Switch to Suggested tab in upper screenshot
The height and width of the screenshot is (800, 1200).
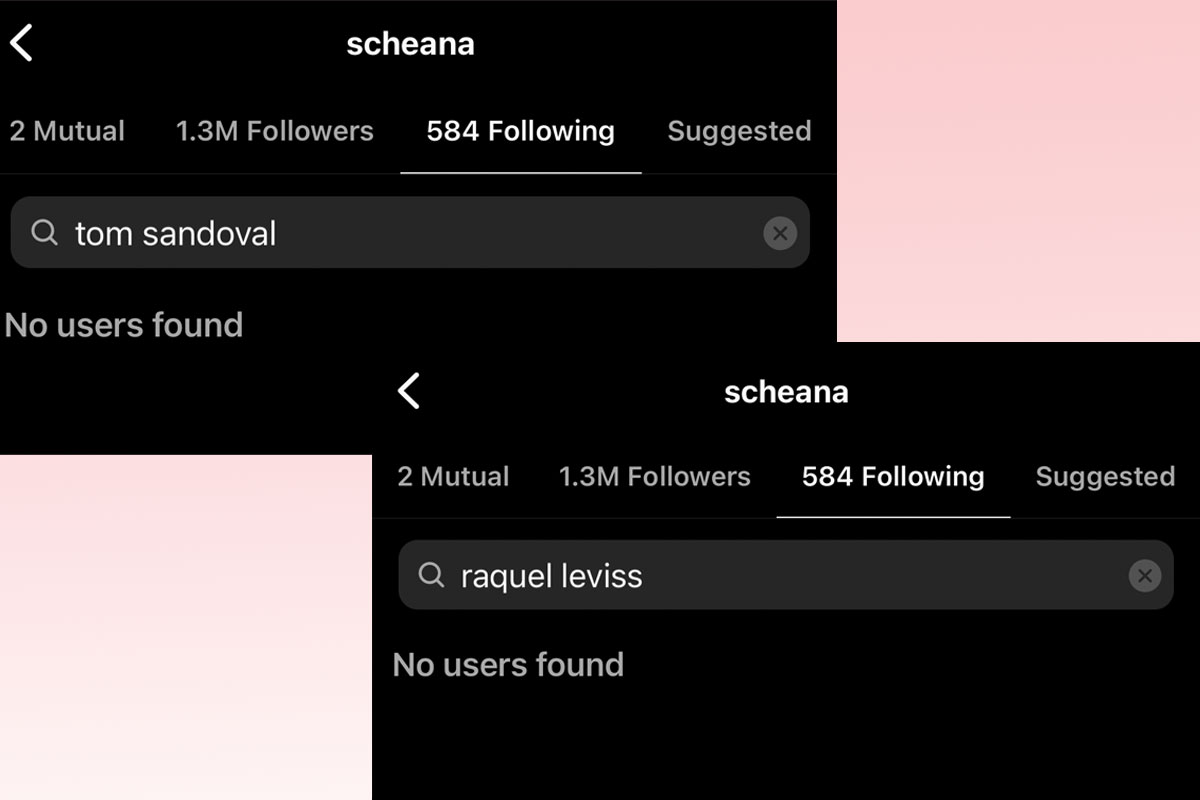point(739,132)
